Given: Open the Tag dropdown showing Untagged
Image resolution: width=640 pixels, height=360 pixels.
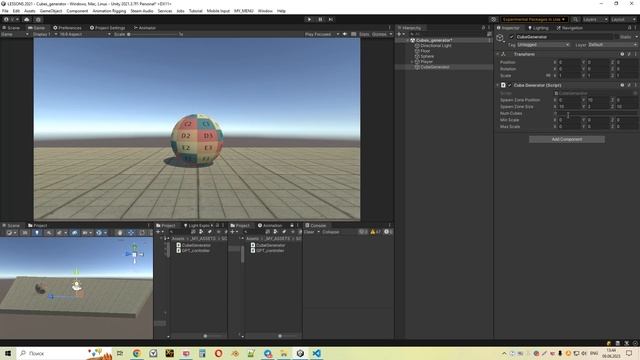Looking at the screenshot, I should [543, 45].
